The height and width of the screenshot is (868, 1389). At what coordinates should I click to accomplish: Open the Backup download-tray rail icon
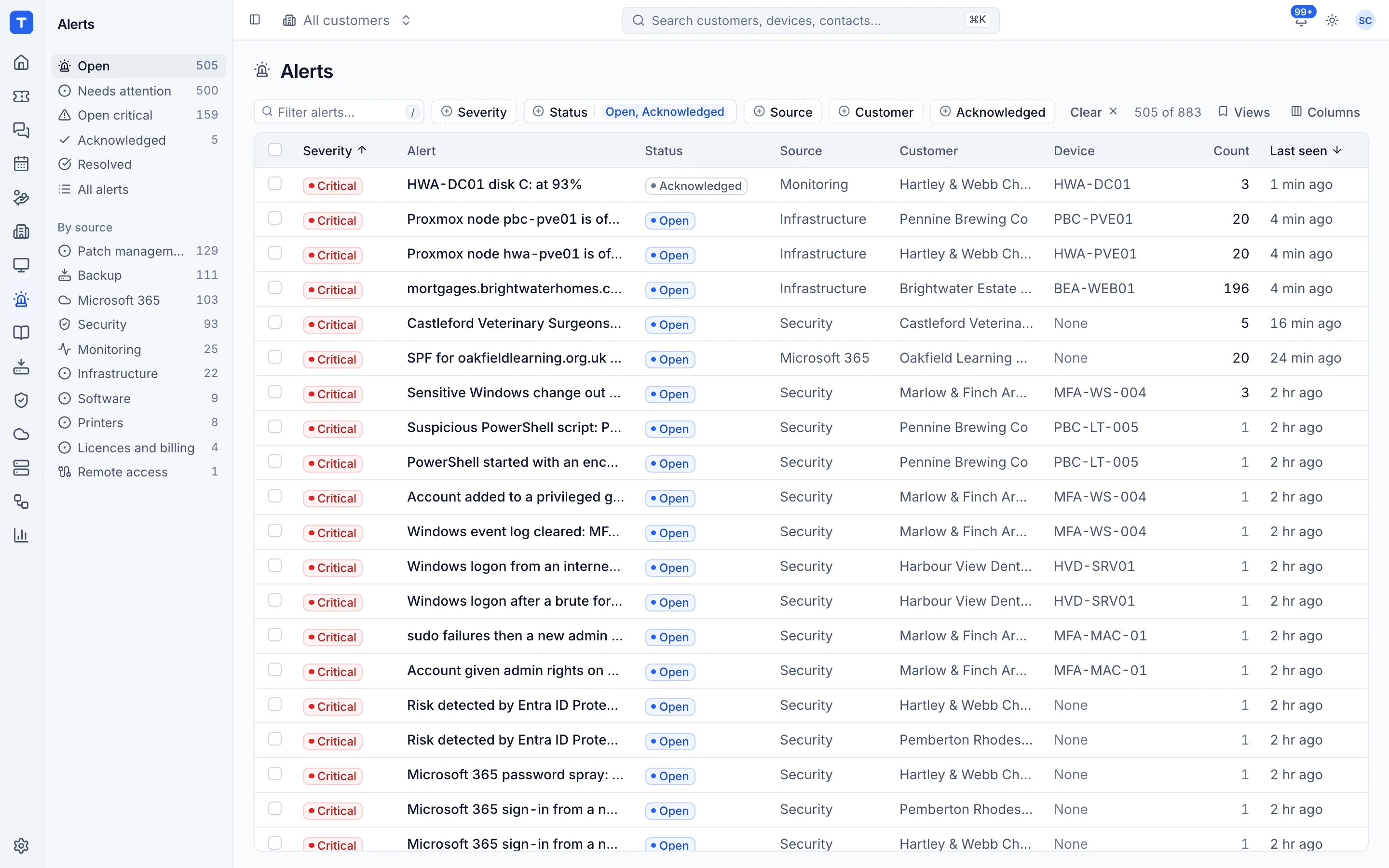pyautogui.click(x=21, y=366)
